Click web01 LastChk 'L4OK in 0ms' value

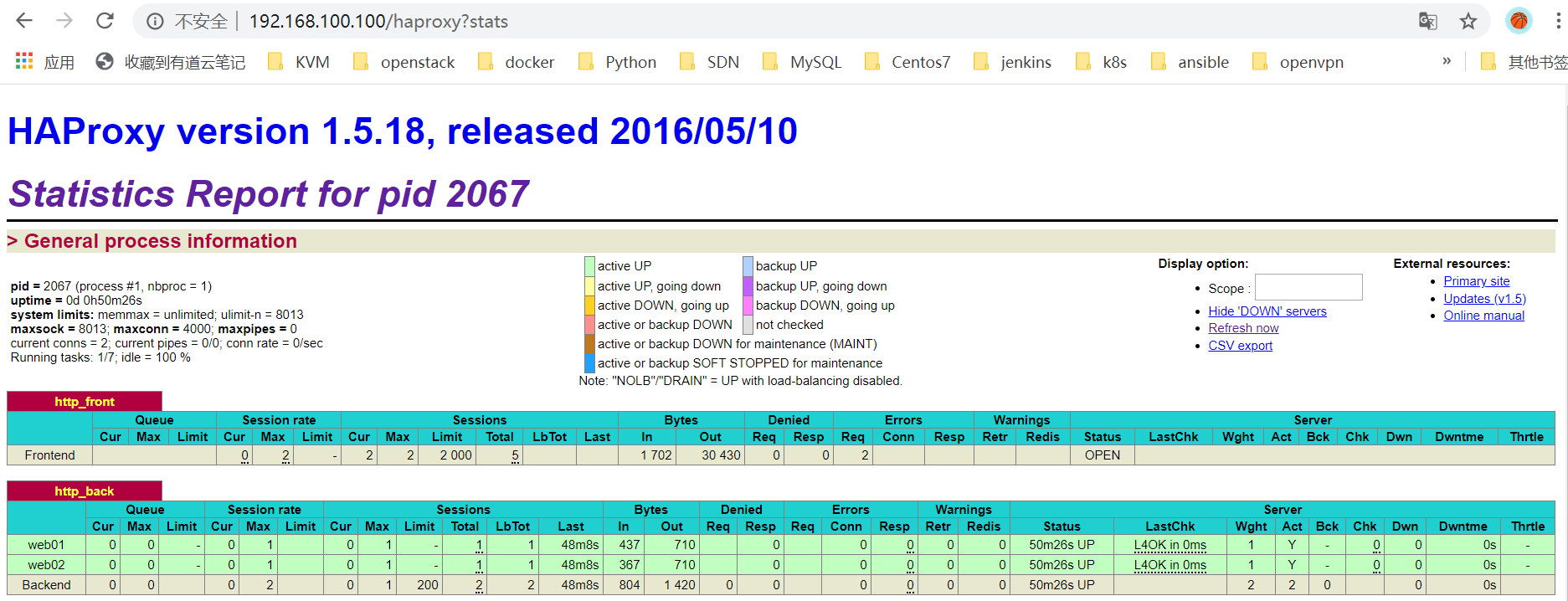[1170, 545]
